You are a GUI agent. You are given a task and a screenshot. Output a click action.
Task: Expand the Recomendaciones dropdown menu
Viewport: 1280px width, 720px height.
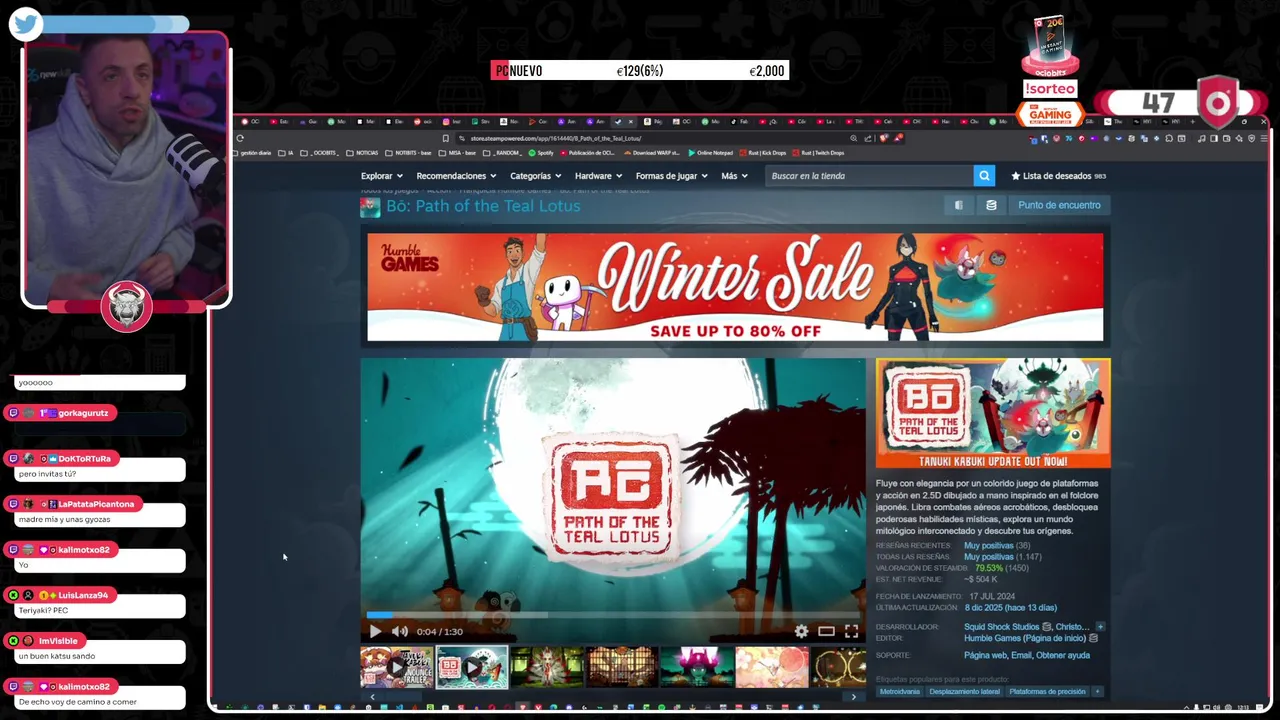point(455,176)
